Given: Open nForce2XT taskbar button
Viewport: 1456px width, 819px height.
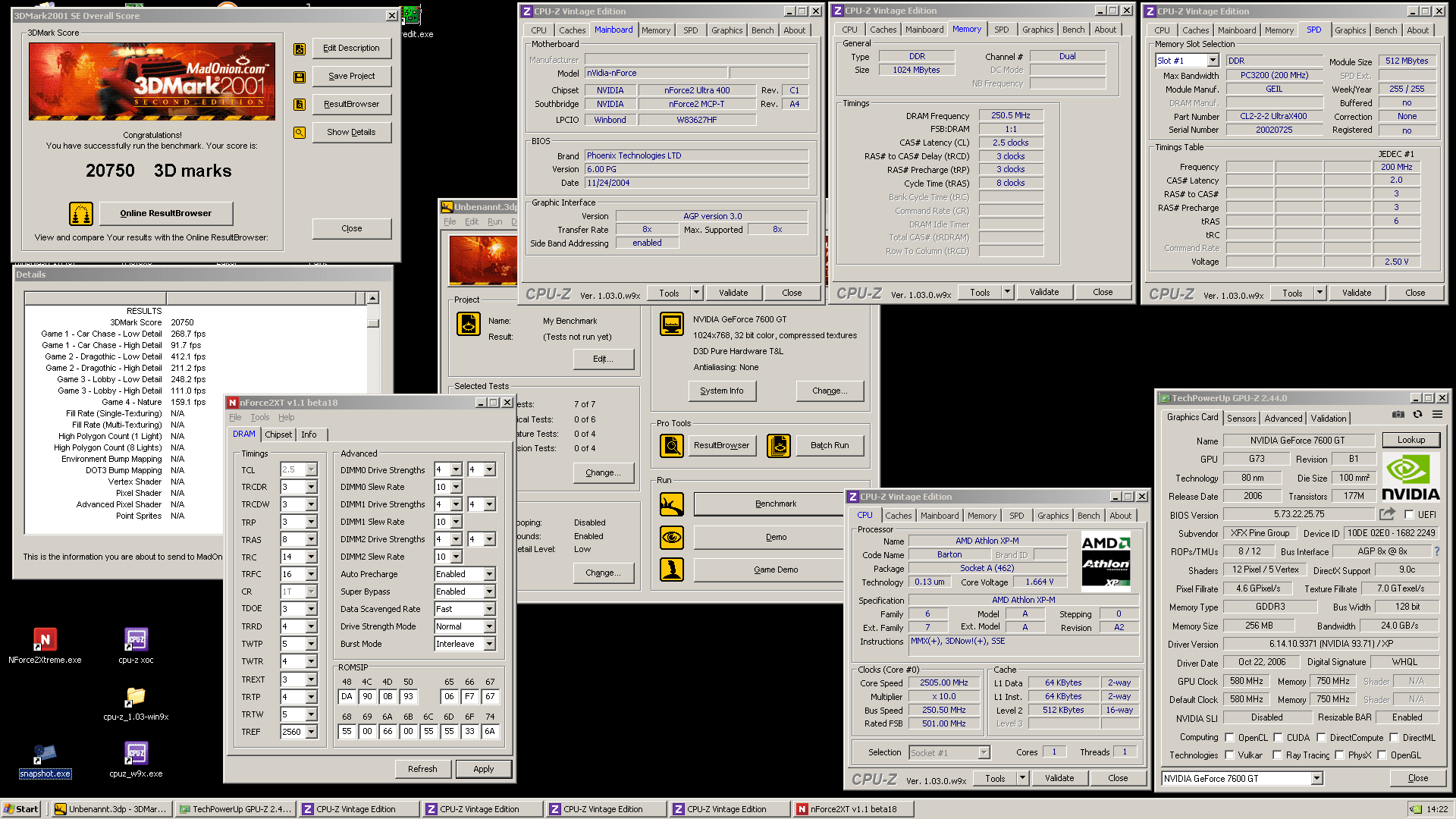Looking at the screenshot, I should click(x=852, y=809).
